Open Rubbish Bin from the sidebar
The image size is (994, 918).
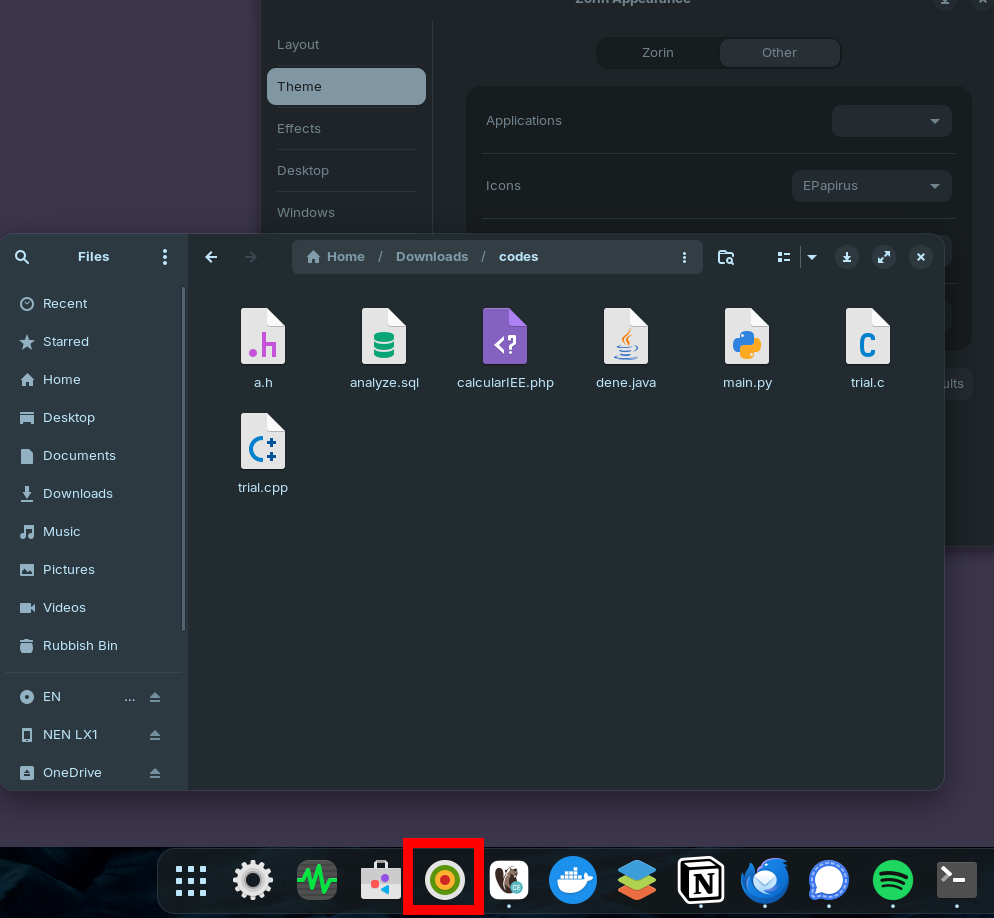click(80, 646)
